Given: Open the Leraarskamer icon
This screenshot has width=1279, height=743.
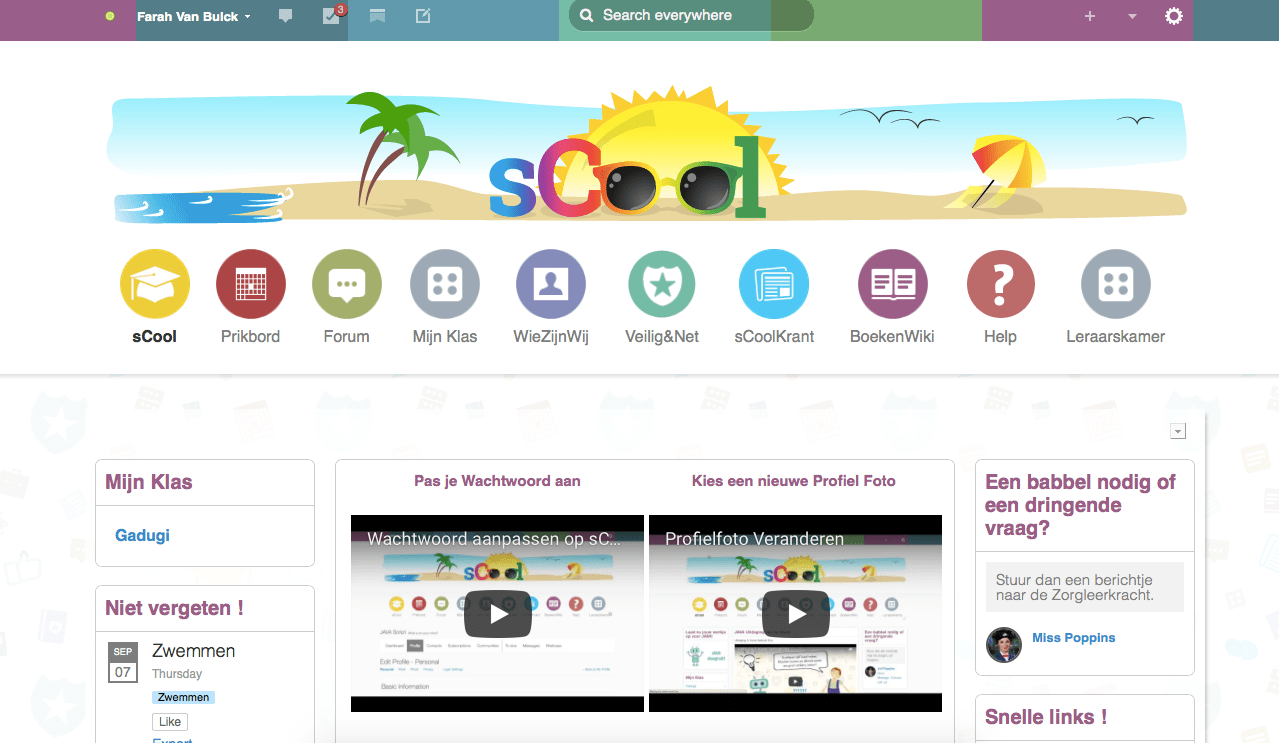Looking at the screenshot, I should pyautogui.click(x=1116, y=284).
